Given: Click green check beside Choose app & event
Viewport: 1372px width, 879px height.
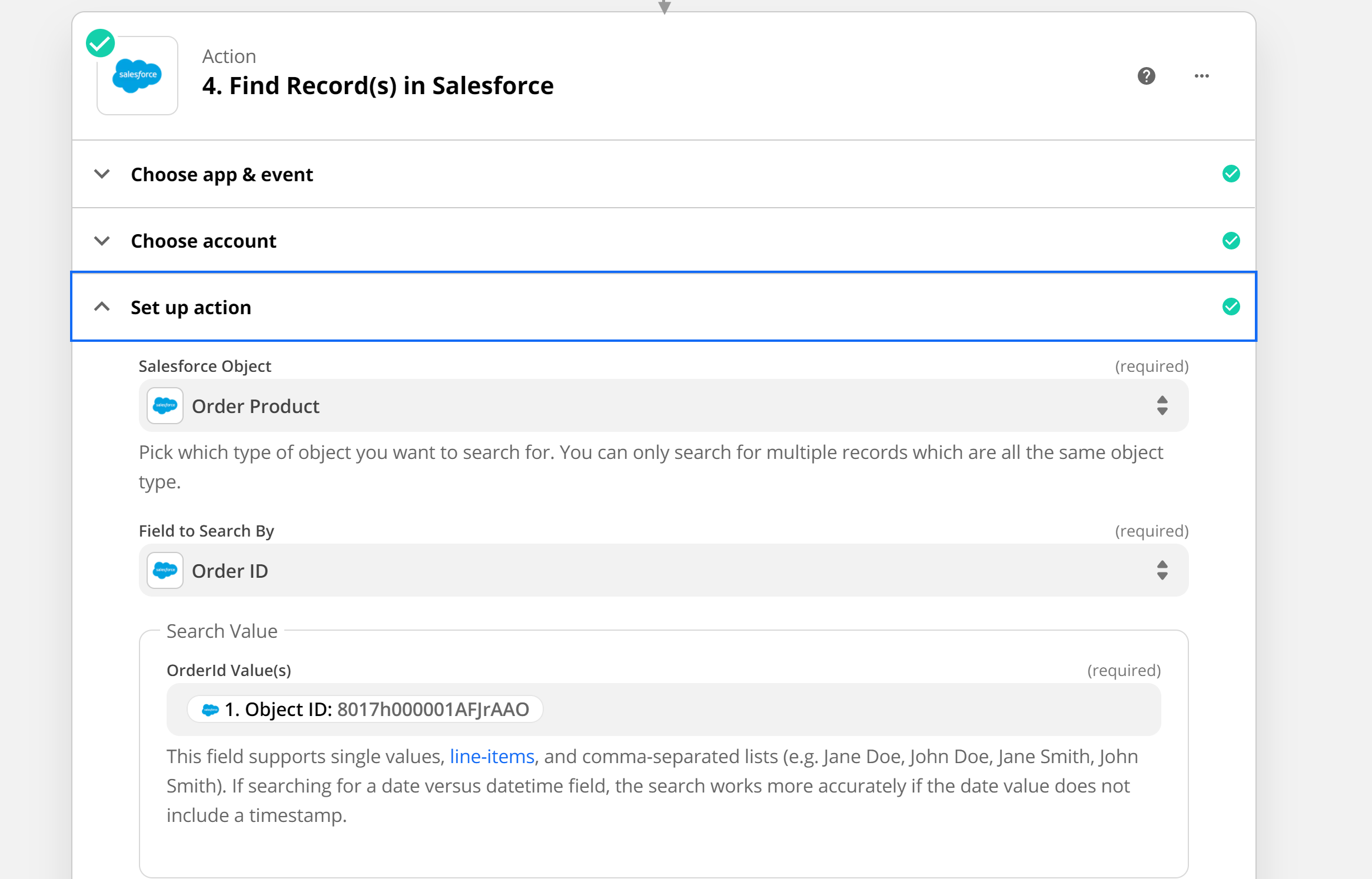Looking at the screenshot, I should click(x=1231, y=174).
